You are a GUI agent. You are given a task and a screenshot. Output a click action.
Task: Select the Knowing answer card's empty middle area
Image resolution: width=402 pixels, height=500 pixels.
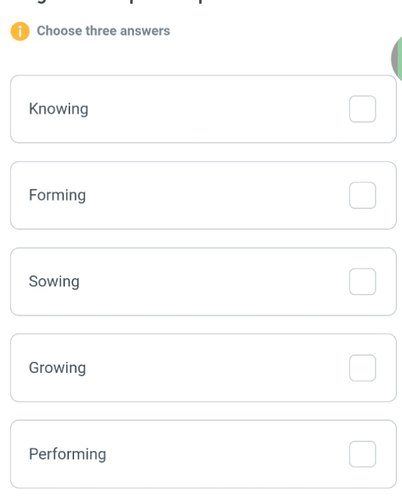tap(217, 109)
